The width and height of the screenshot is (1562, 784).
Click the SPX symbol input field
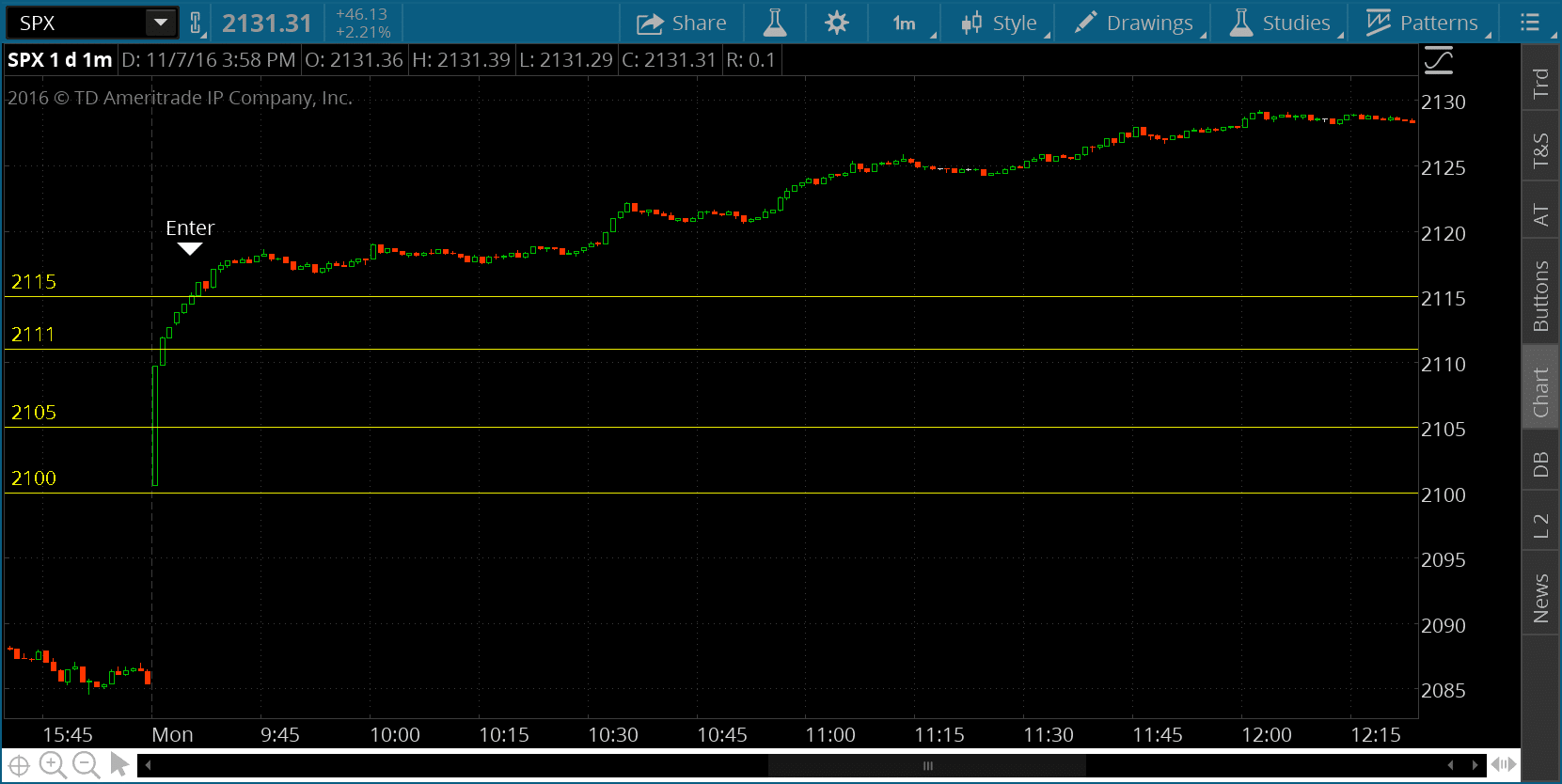[x=77, y=23]
